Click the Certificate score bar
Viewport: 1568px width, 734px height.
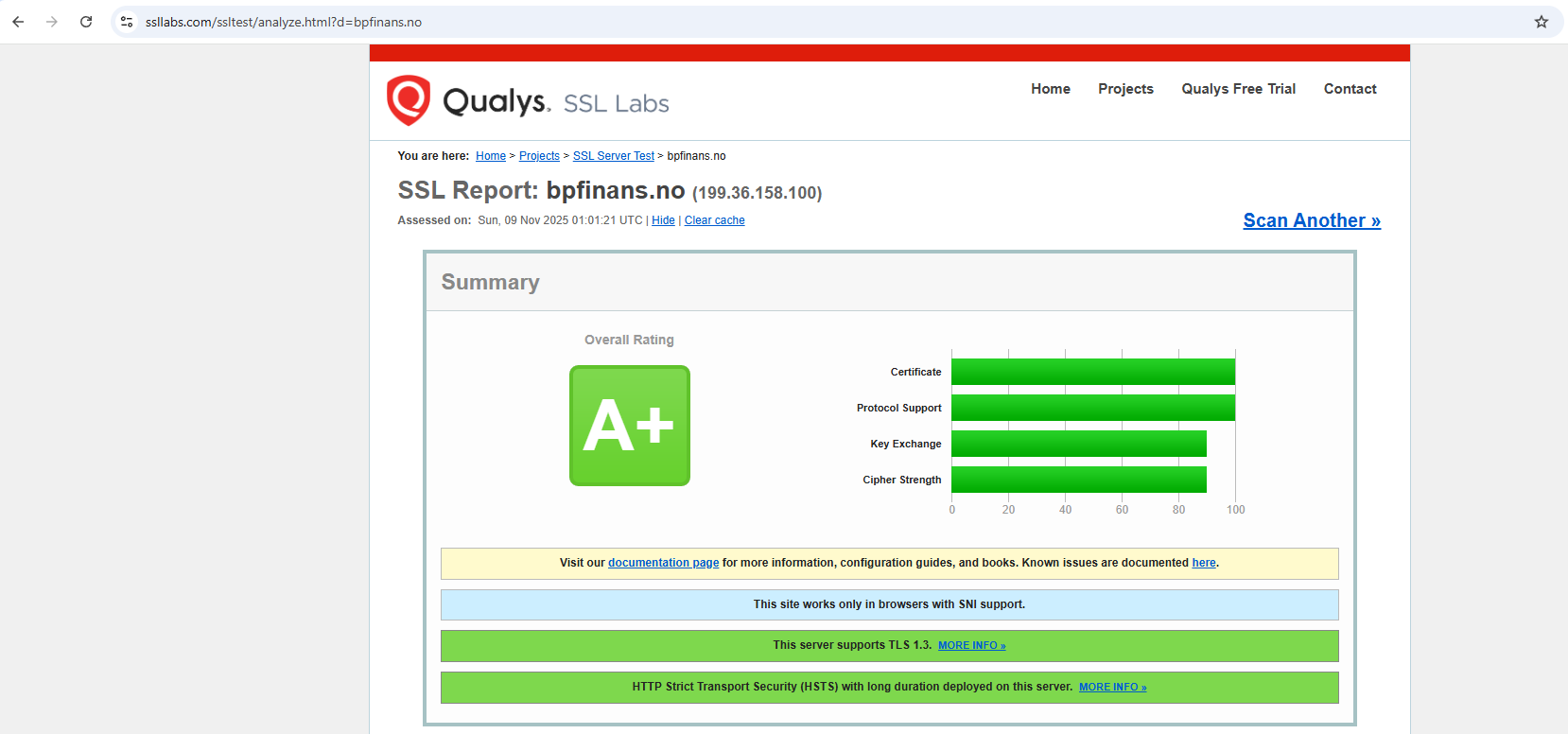[1093, 372]
